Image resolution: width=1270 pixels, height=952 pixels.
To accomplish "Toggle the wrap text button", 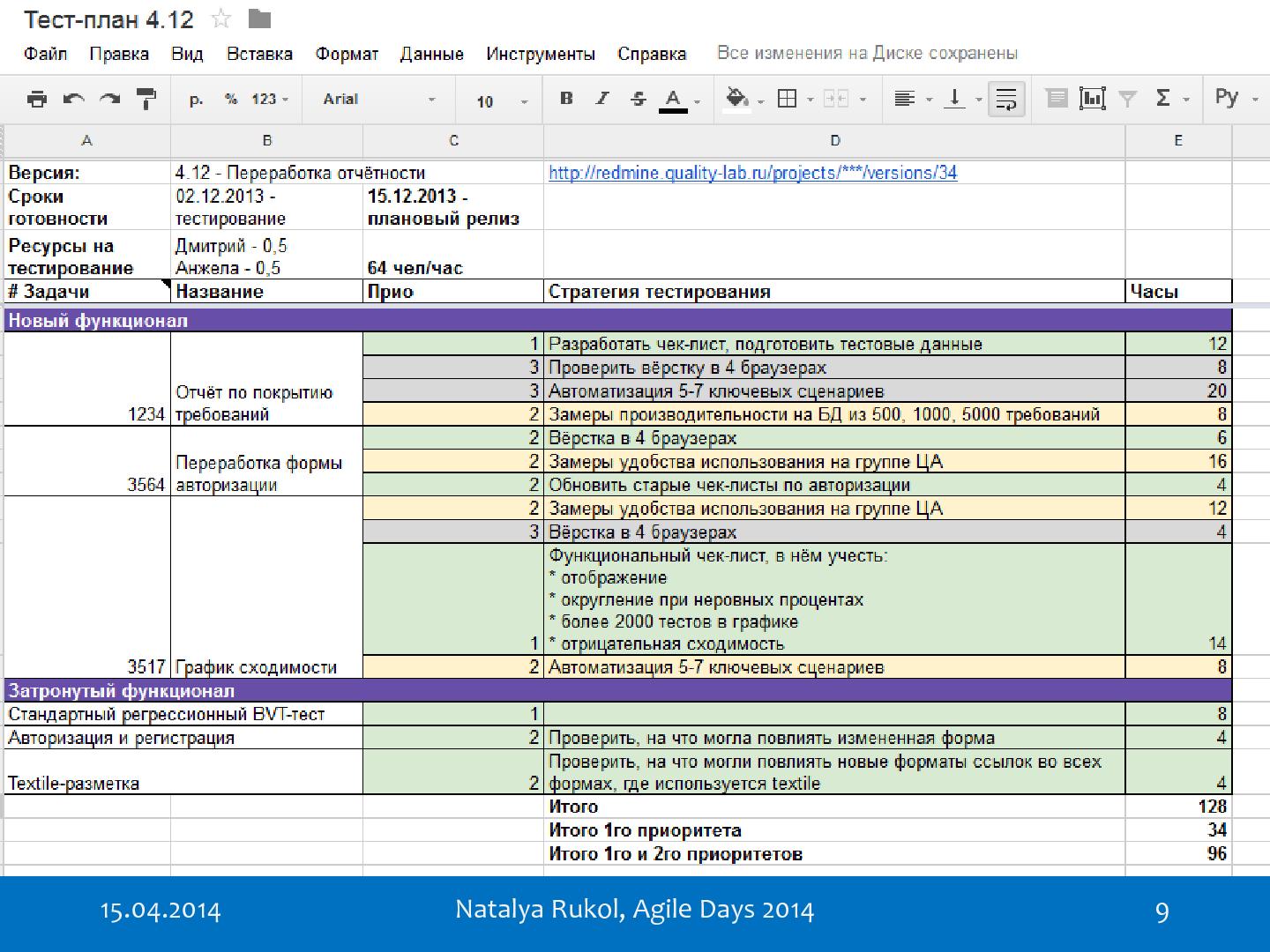I will (1006, 99).
